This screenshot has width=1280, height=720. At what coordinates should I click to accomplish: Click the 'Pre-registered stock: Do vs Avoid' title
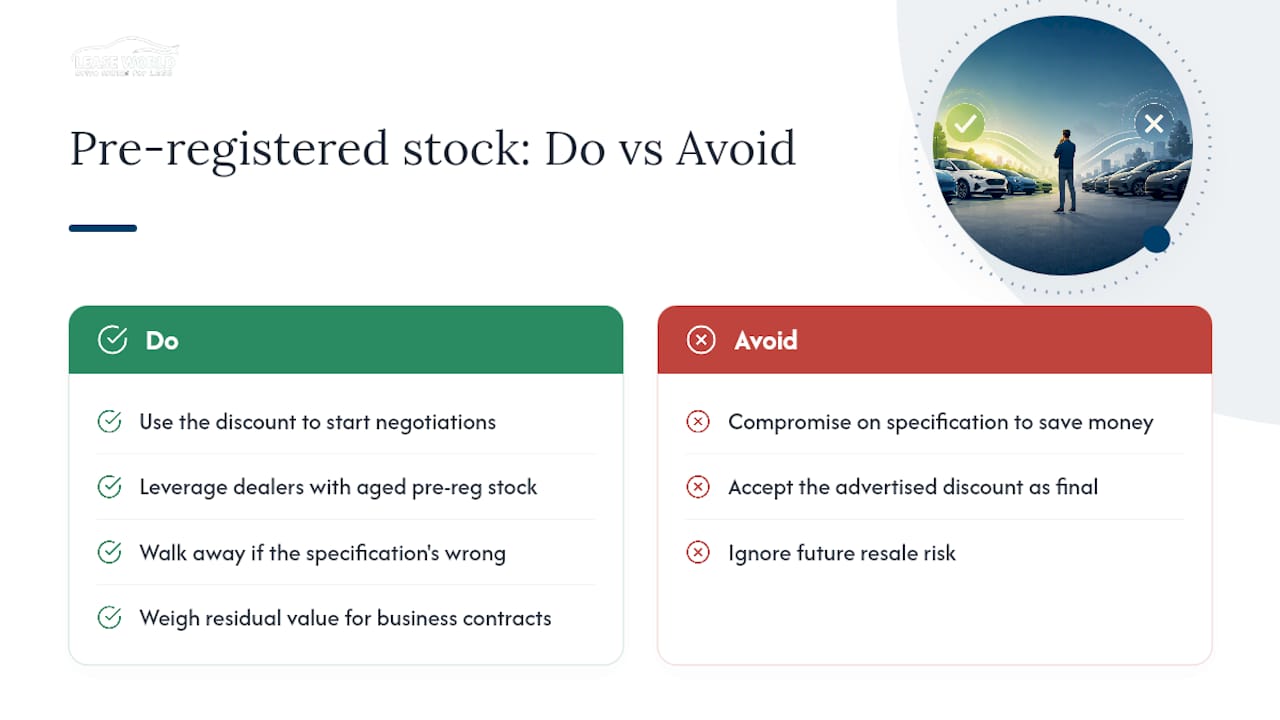click(432, 148)
